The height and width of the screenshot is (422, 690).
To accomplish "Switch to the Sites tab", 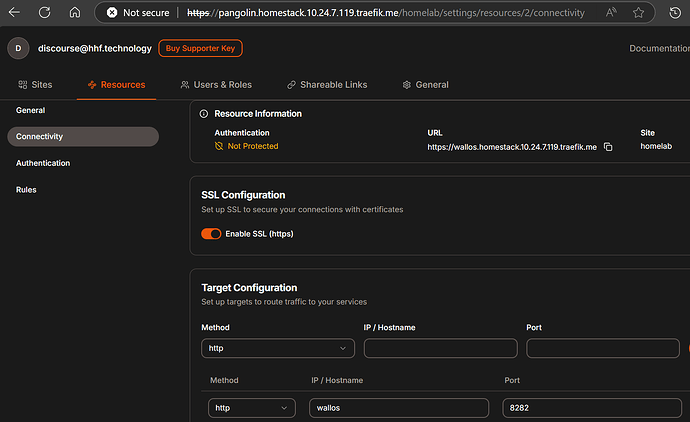I will 35,84.
